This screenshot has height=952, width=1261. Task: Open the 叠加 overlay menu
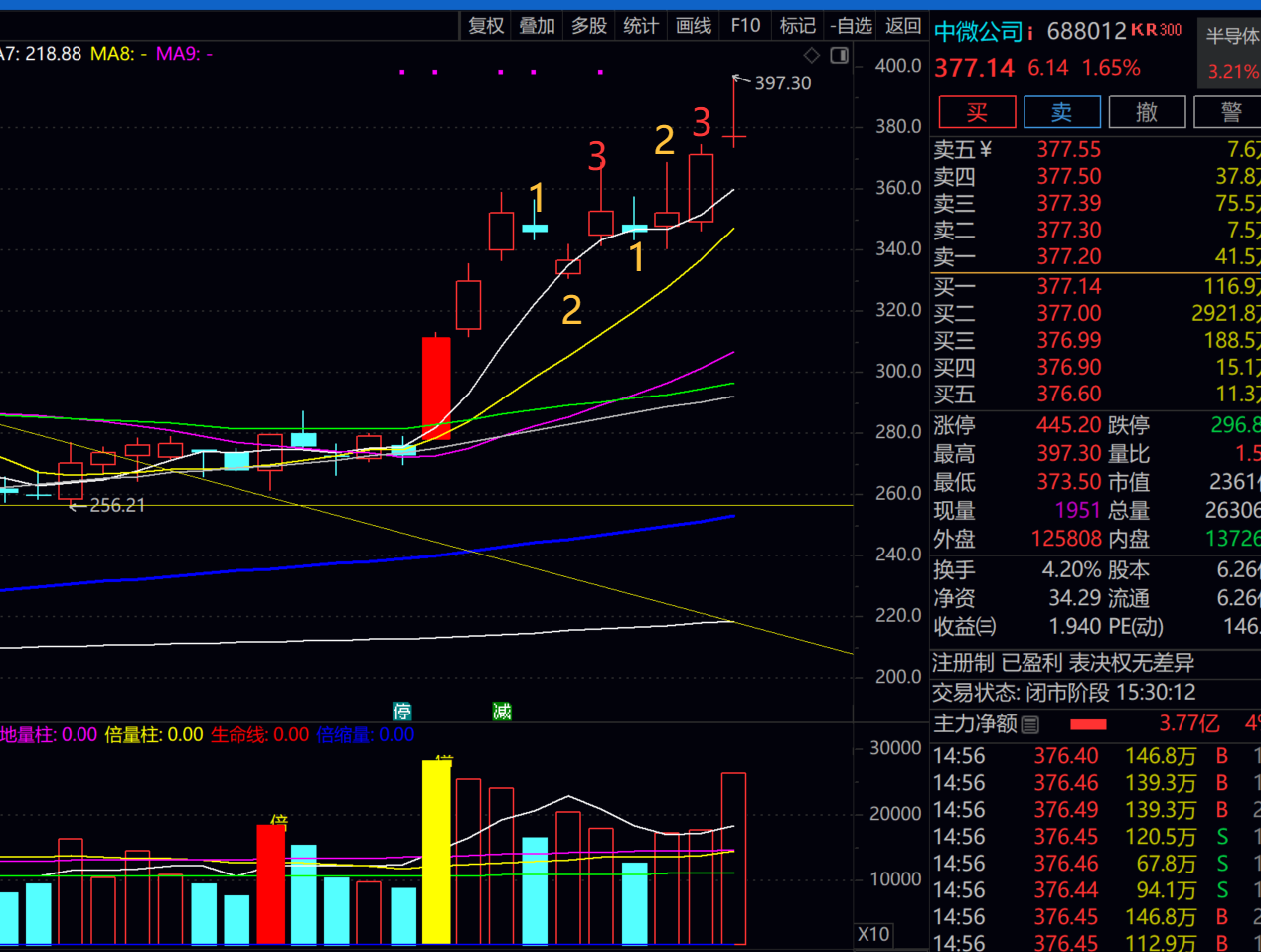(538, 26)
